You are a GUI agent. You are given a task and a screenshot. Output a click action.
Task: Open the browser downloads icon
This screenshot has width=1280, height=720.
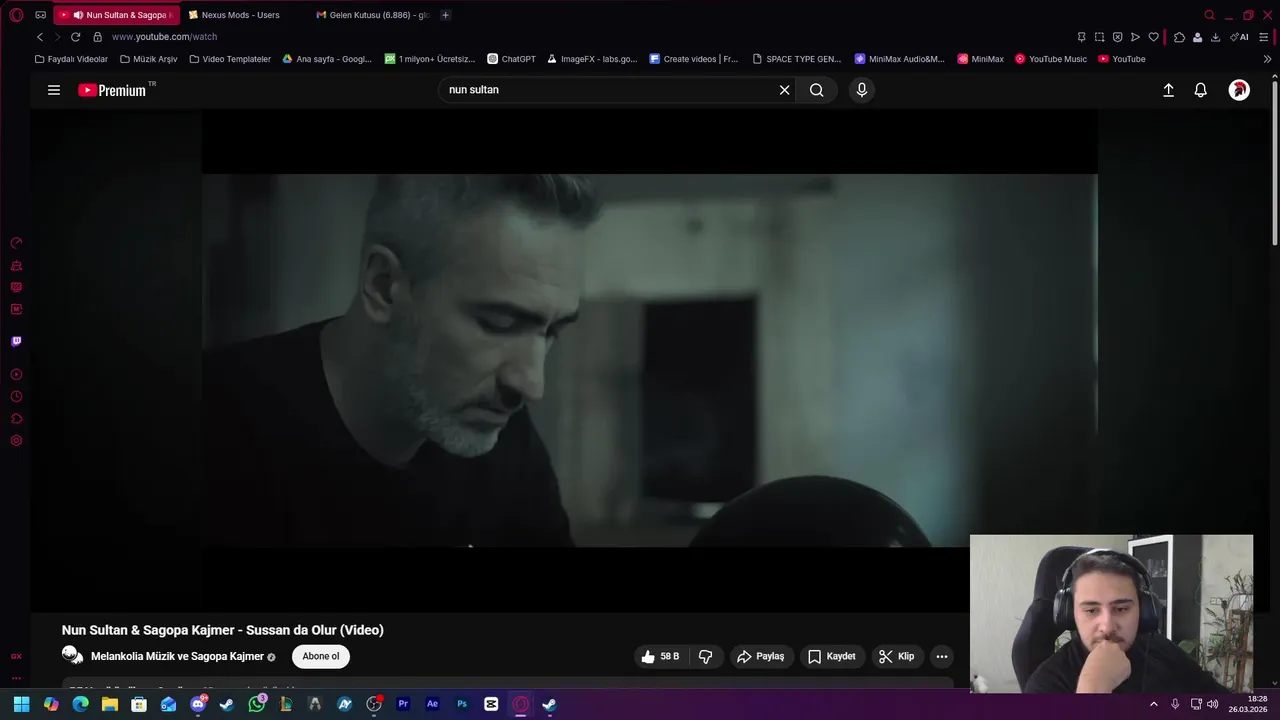tap(1215, 37)
